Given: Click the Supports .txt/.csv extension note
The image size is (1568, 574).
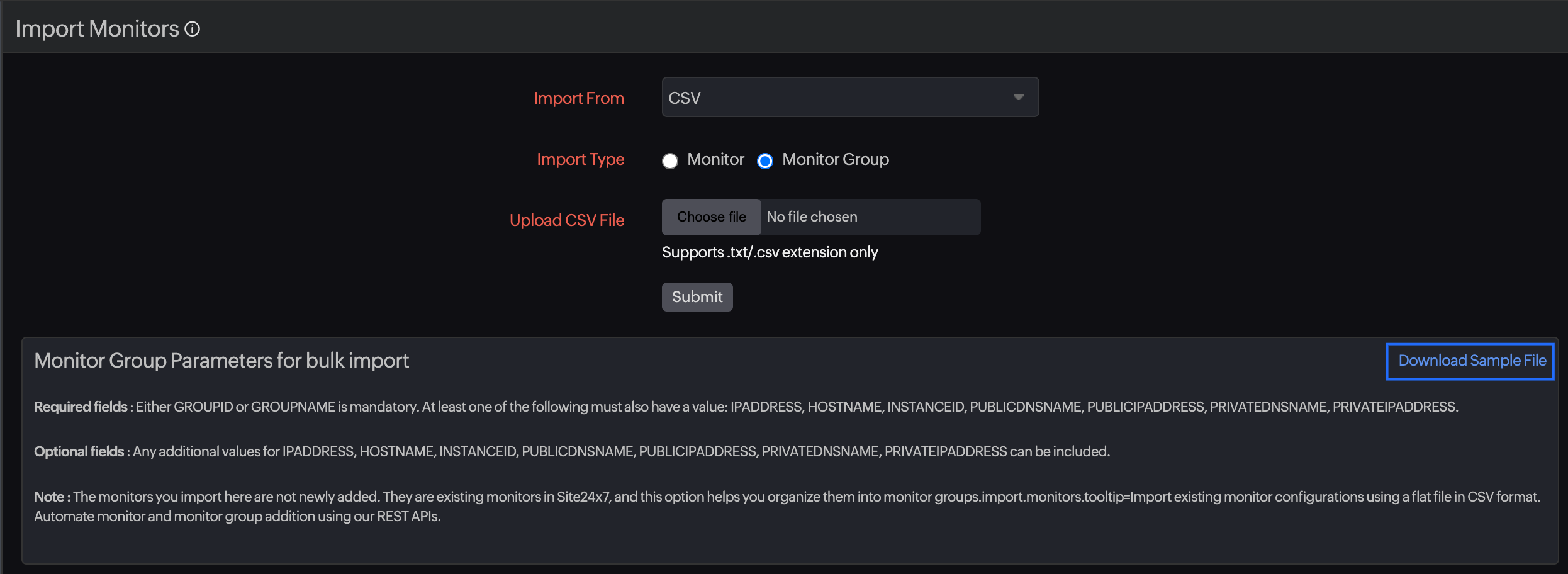Looking at the screenshot, I should tap(770, 252).
